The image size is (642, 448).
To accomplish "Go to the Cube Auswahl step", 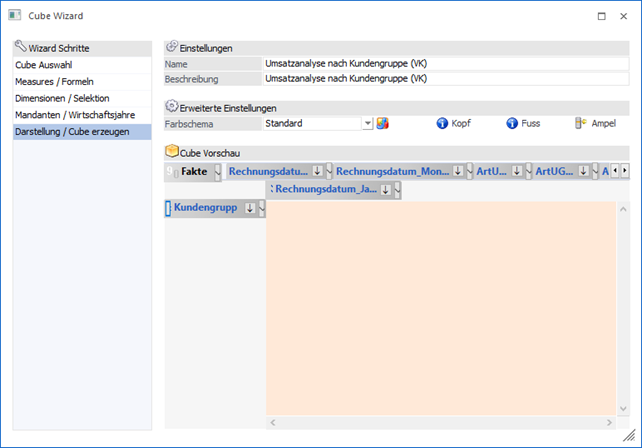I will click(x=41, y=65).
